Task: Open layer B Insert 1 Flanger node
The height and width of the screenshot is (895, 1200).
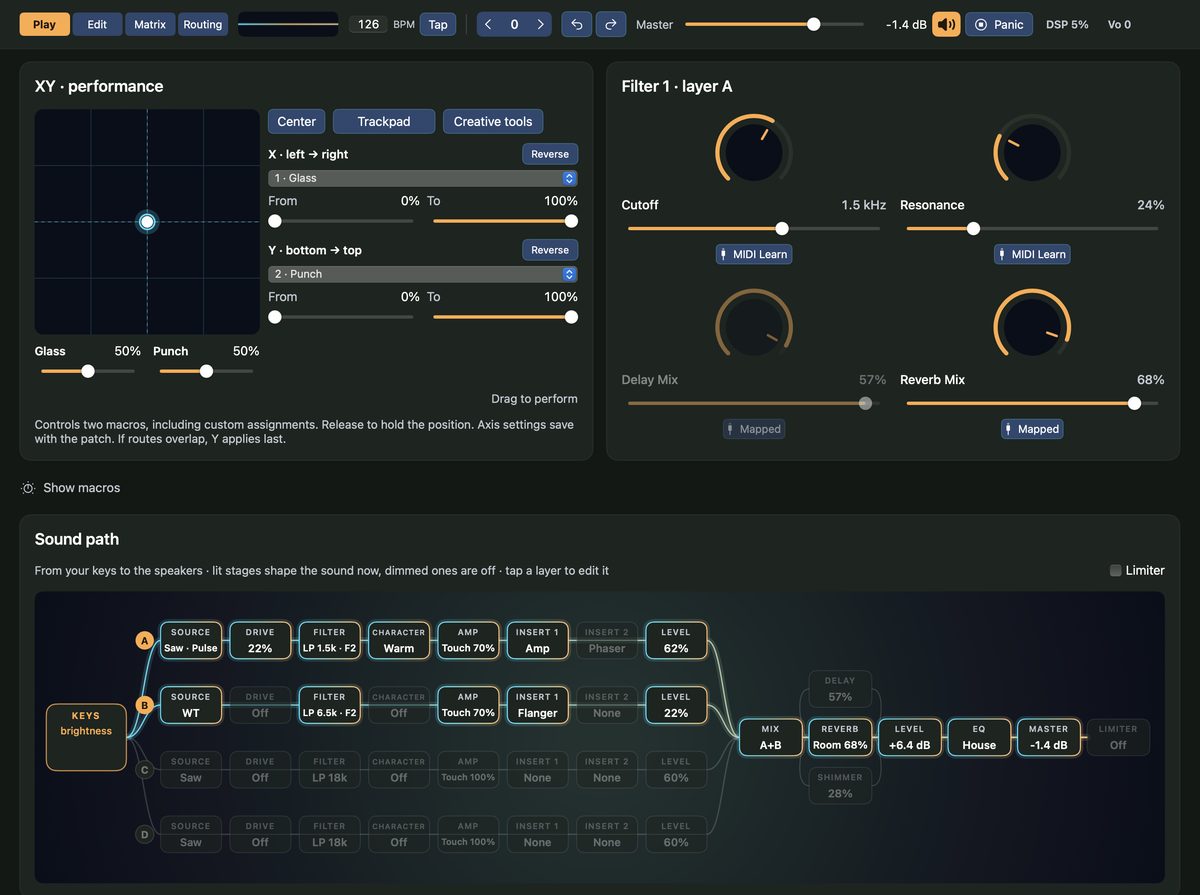Action: coord(537,705)
